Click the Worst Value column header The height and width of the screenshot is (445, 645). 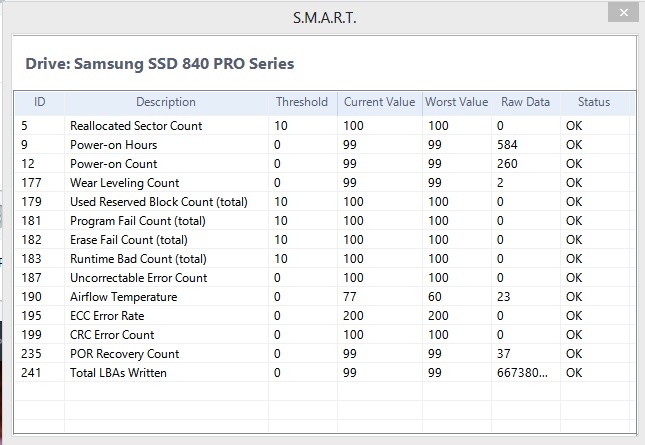pyautogui.click(x=457, y=102)
